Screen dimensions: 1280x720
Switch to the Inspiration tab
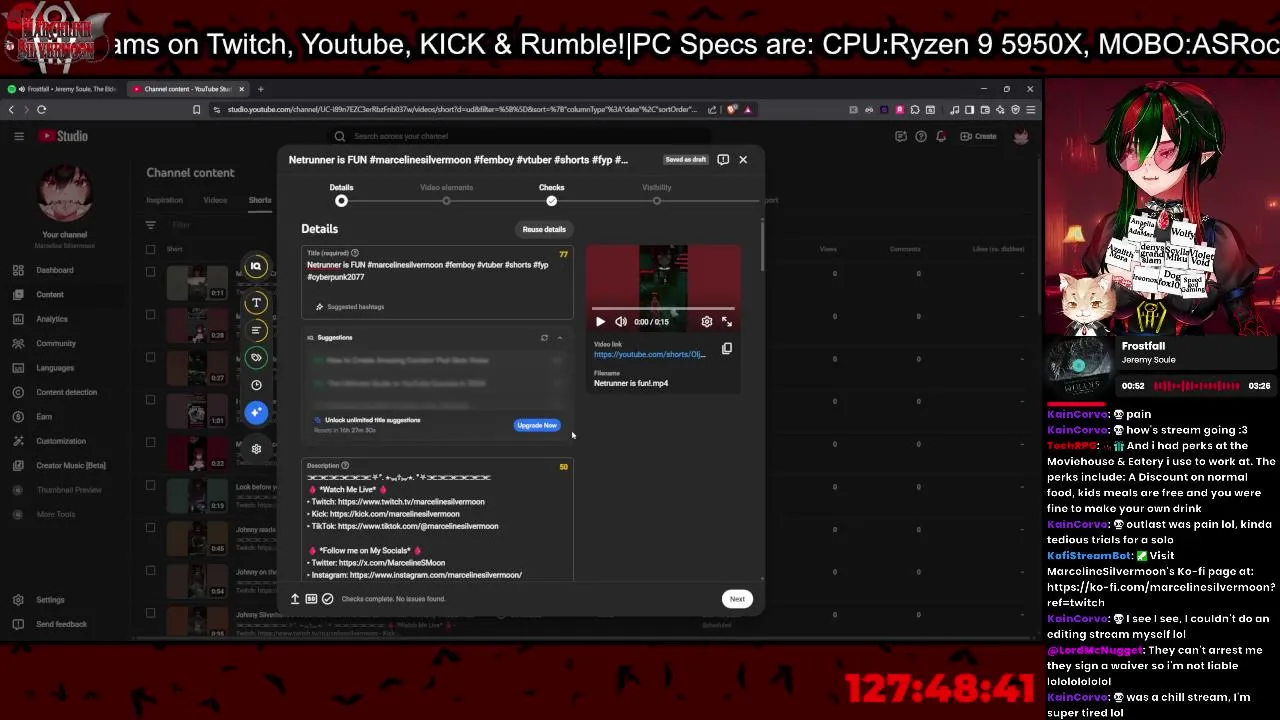[x=165, y=200]
